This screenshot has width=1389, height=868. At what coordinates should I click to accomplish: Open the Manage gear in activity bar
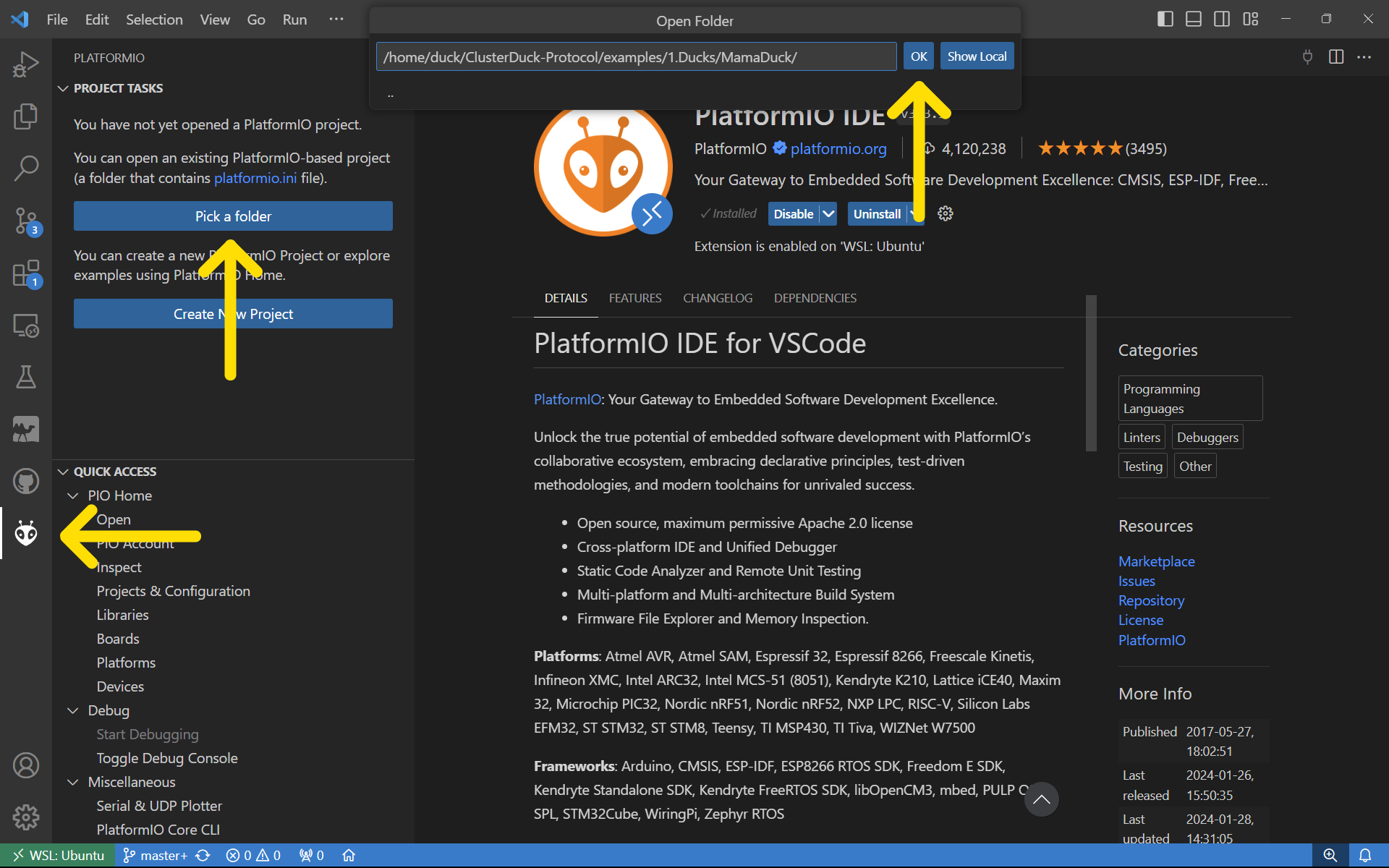coord(26,817)
